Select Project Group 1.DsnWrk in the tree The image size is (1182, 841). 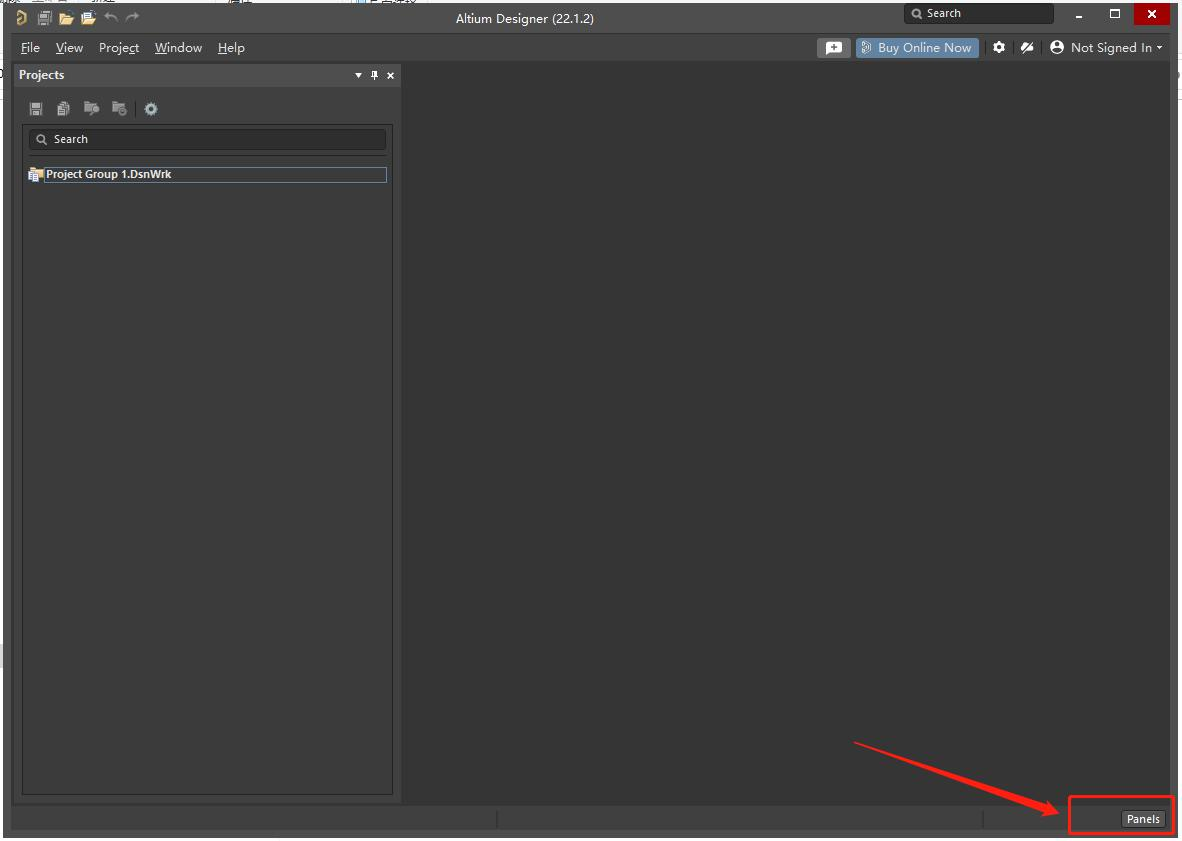point(108,174)
